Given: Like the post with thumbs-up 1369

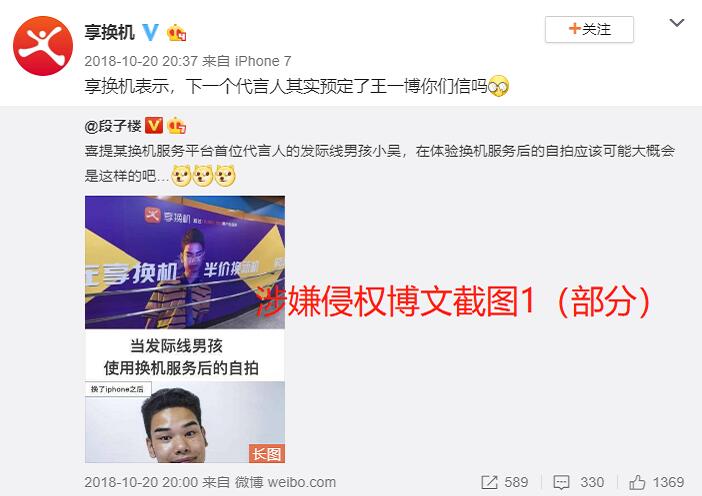Looking at the screenshot, I should click(x=637, y=482).
